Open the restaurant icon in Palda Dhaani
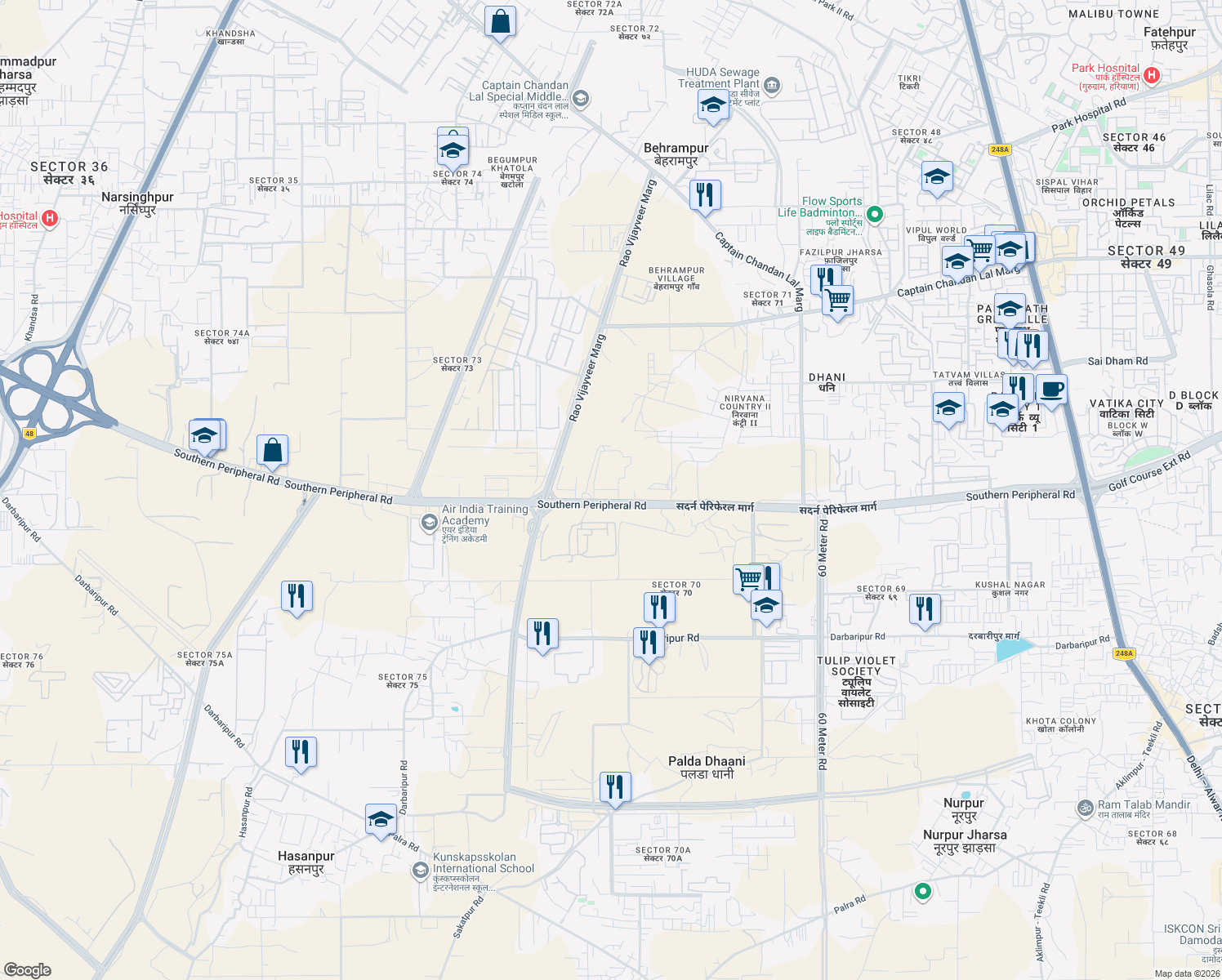1222x980 pixels. (x=615, y=785)
